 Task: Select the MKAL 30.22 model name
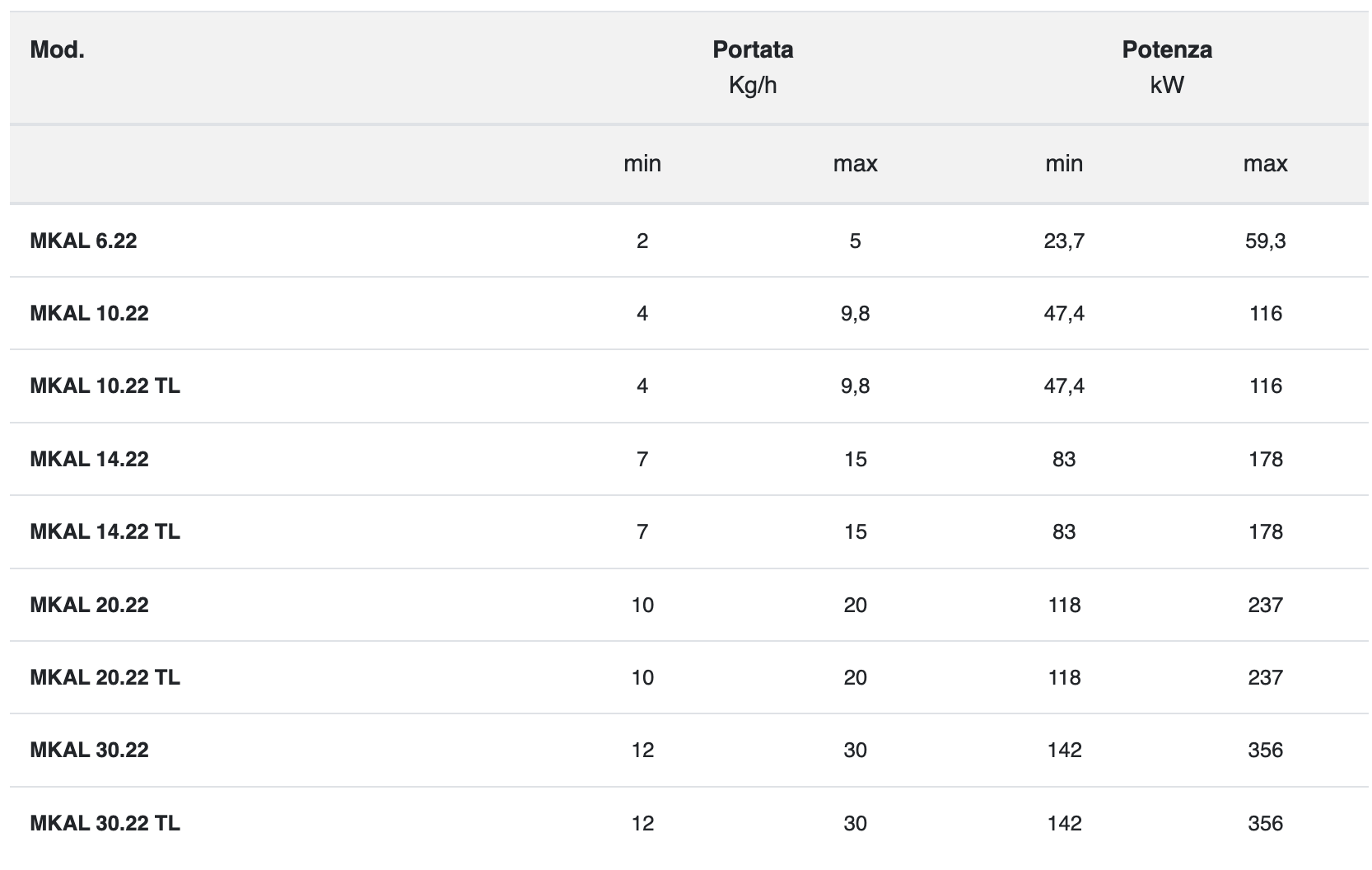point(89,750)
